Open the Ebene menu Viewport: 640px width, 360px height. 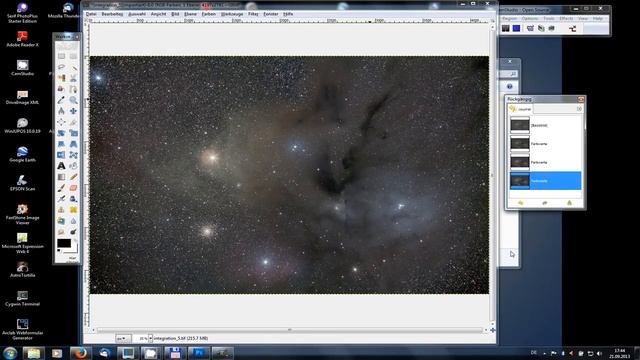pos(190,14)
